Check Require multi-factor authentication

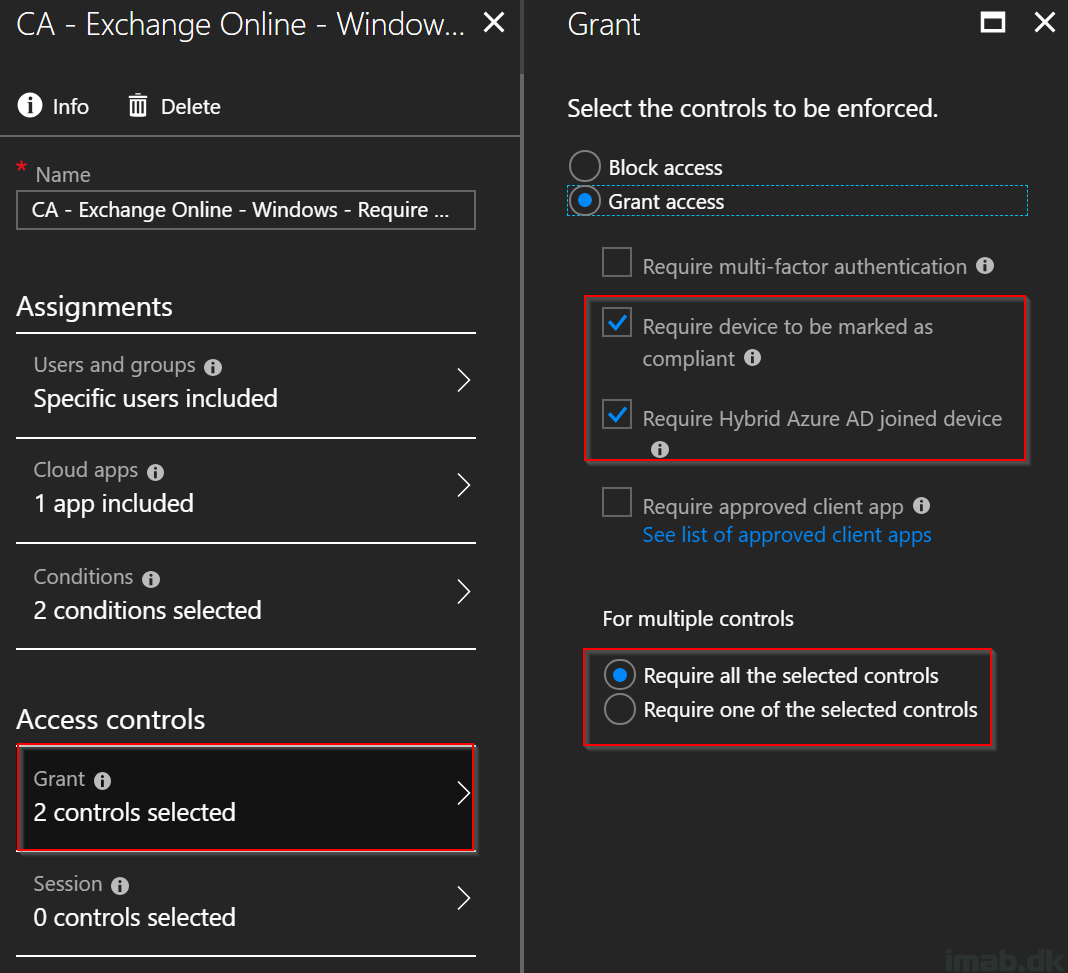[x=617, y=262]
